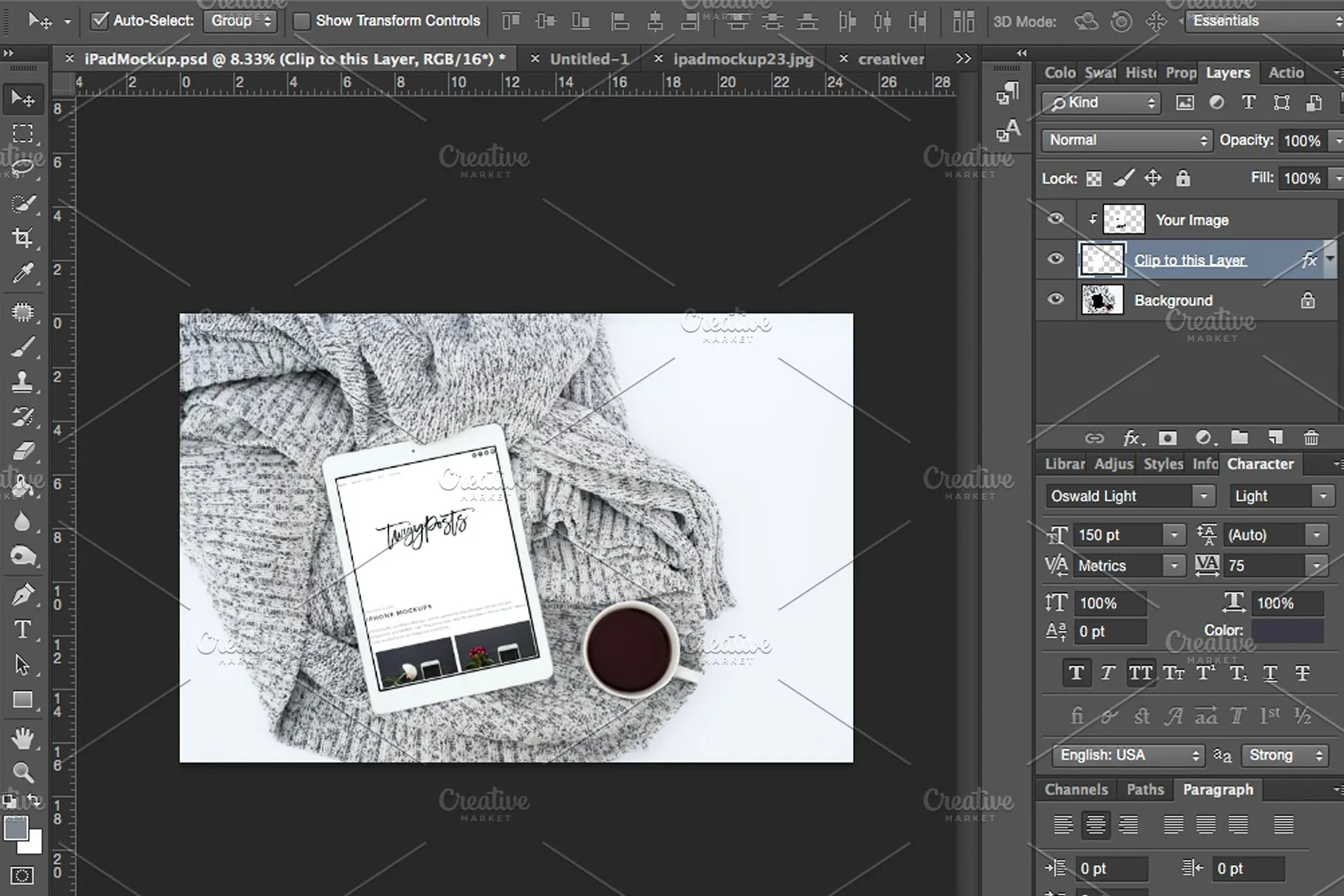Add a layer mask from the Layers panel
This screenshot has height=896, width=1344.
[x=1168, y=438]
